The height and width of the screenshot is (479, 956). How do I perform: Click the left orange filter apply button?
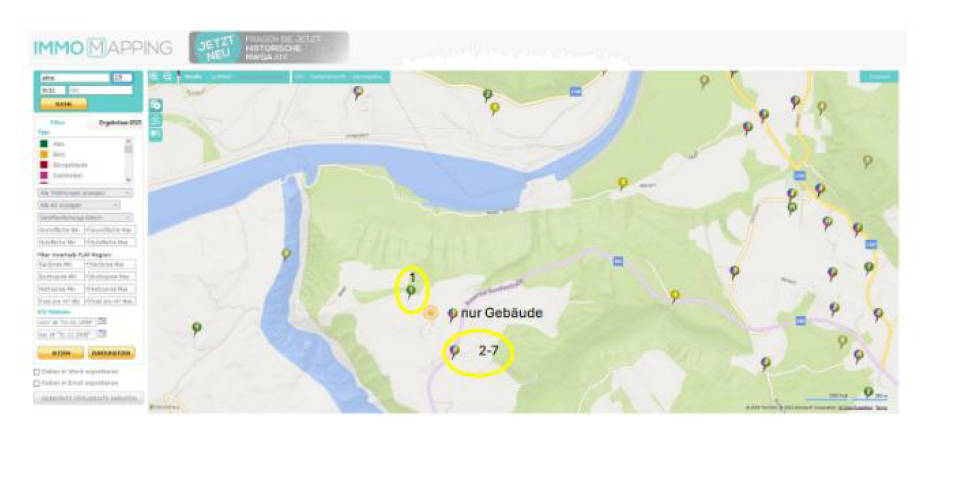[60, 353]
